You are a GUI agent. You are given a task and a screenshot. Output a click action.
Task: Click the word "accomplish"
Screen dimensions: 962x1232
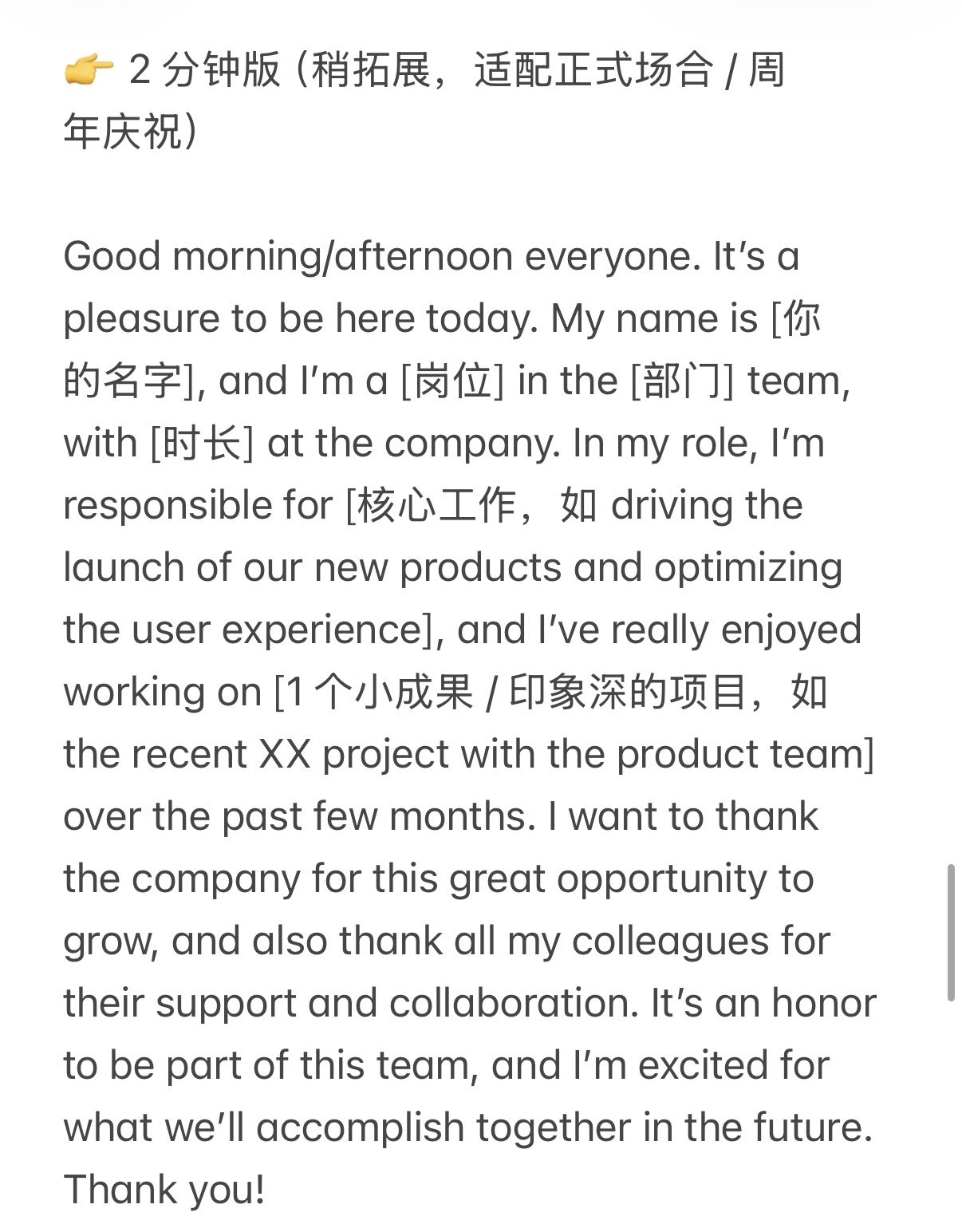360,1128
